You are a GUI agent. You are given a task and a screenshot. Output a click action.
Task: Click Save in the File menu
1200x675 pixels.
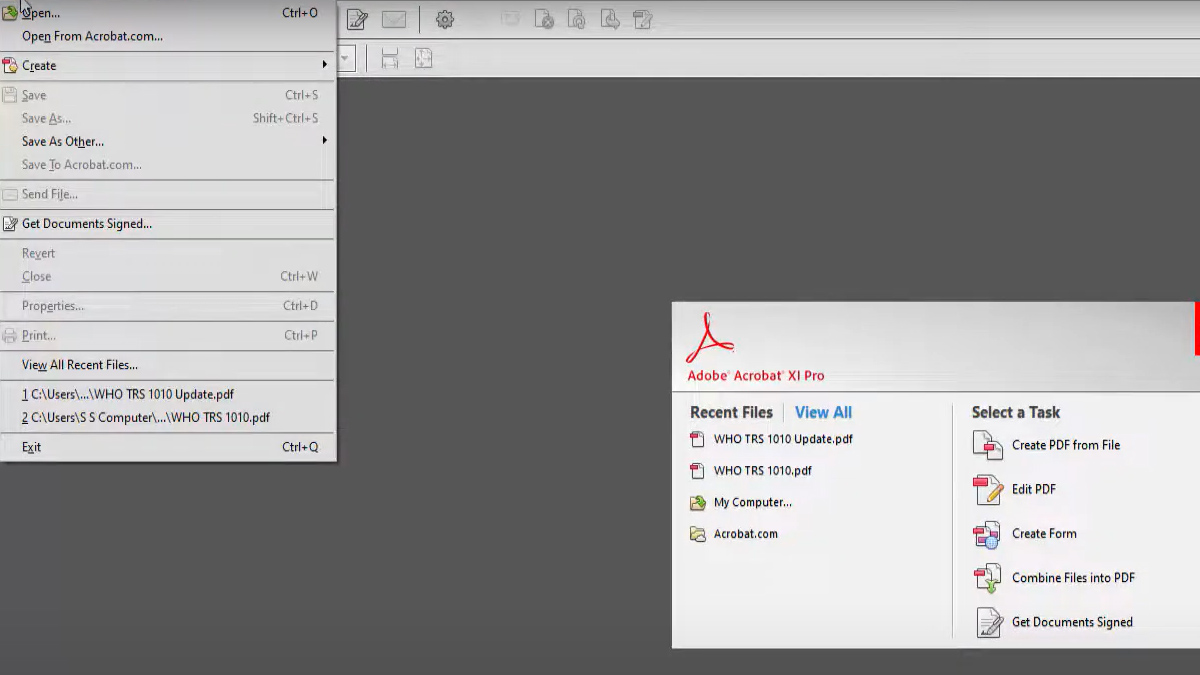click(x=168, y=95)
